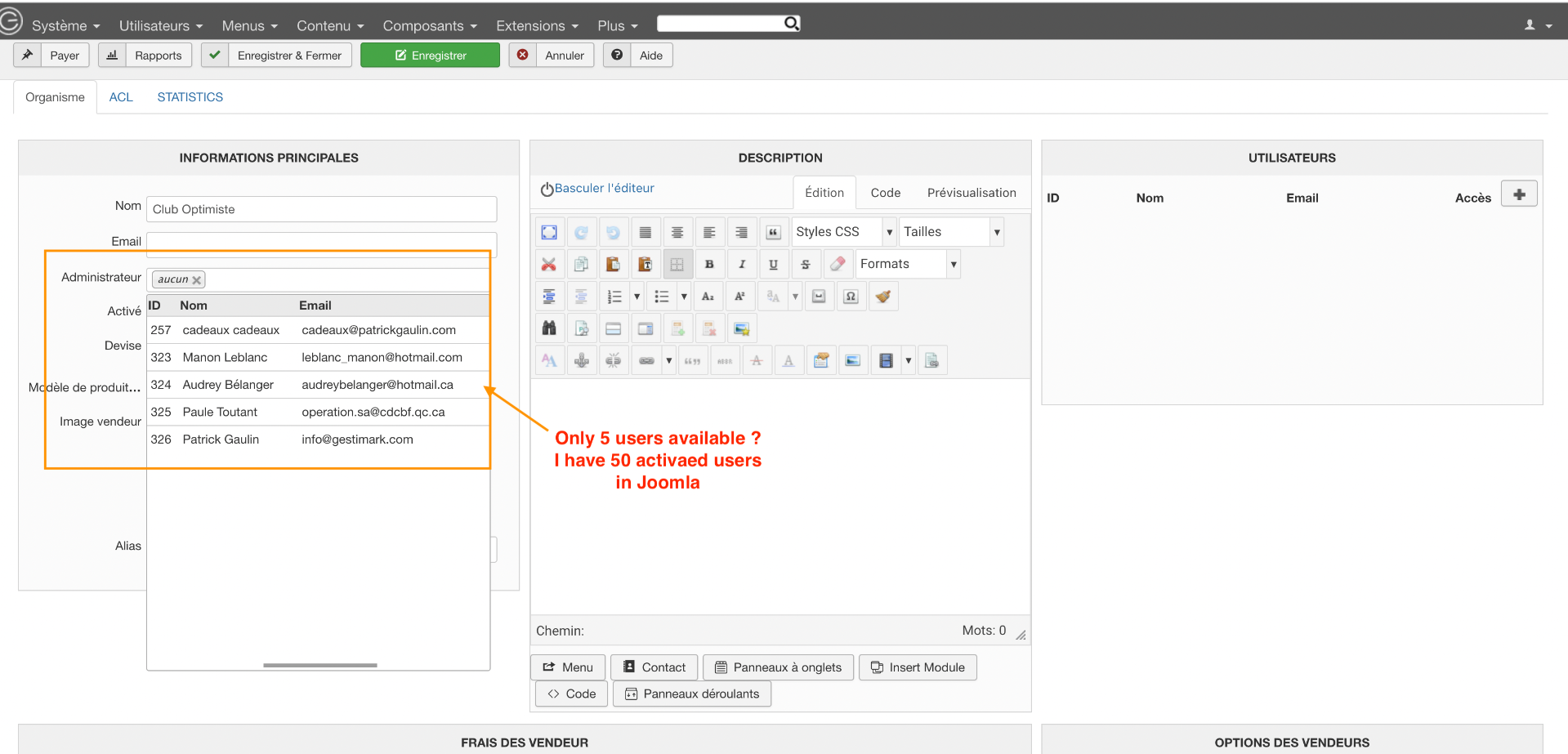This screenshot has height=754, width=1568.
Task: Toggle fullscreen editor mode
Action: pos(549,233)
